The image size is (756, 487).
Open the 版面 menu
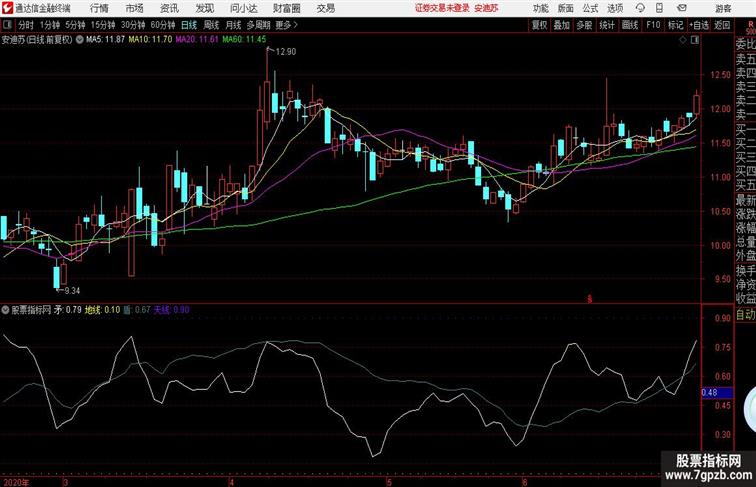tap(565, 8)
